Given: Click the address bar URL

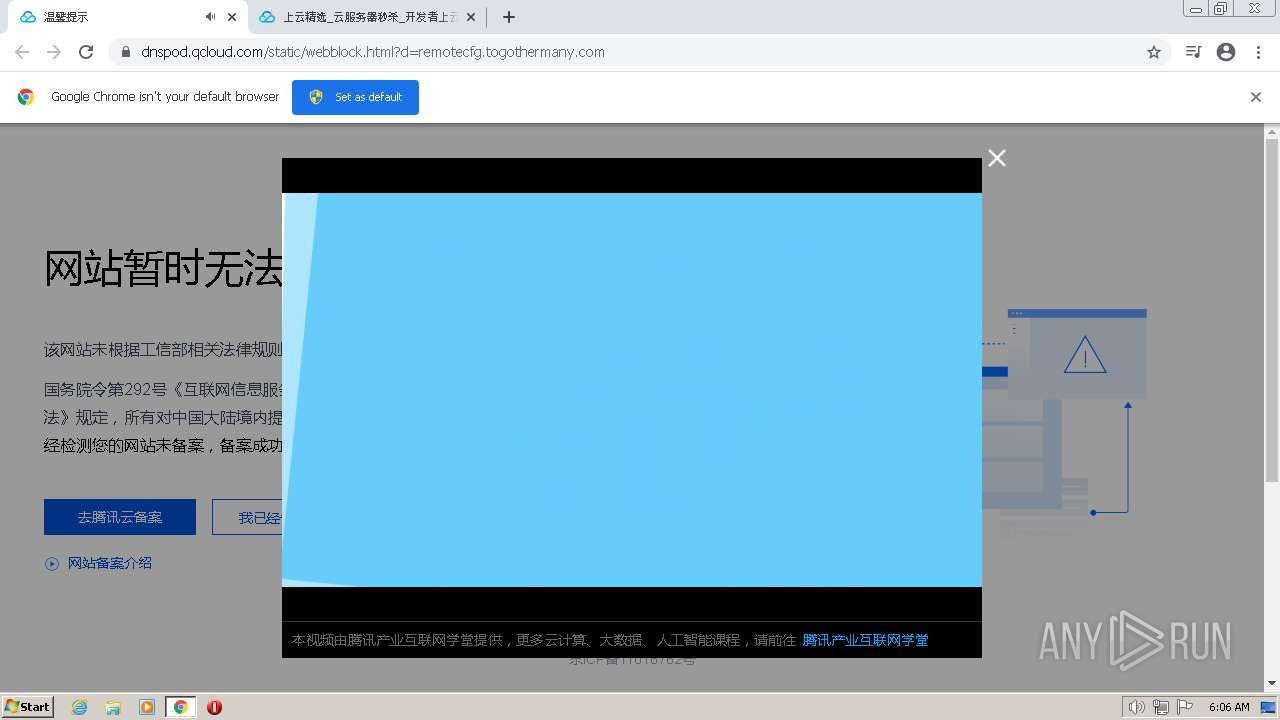Looking at the screenshot, I should (x=373, y=52).
